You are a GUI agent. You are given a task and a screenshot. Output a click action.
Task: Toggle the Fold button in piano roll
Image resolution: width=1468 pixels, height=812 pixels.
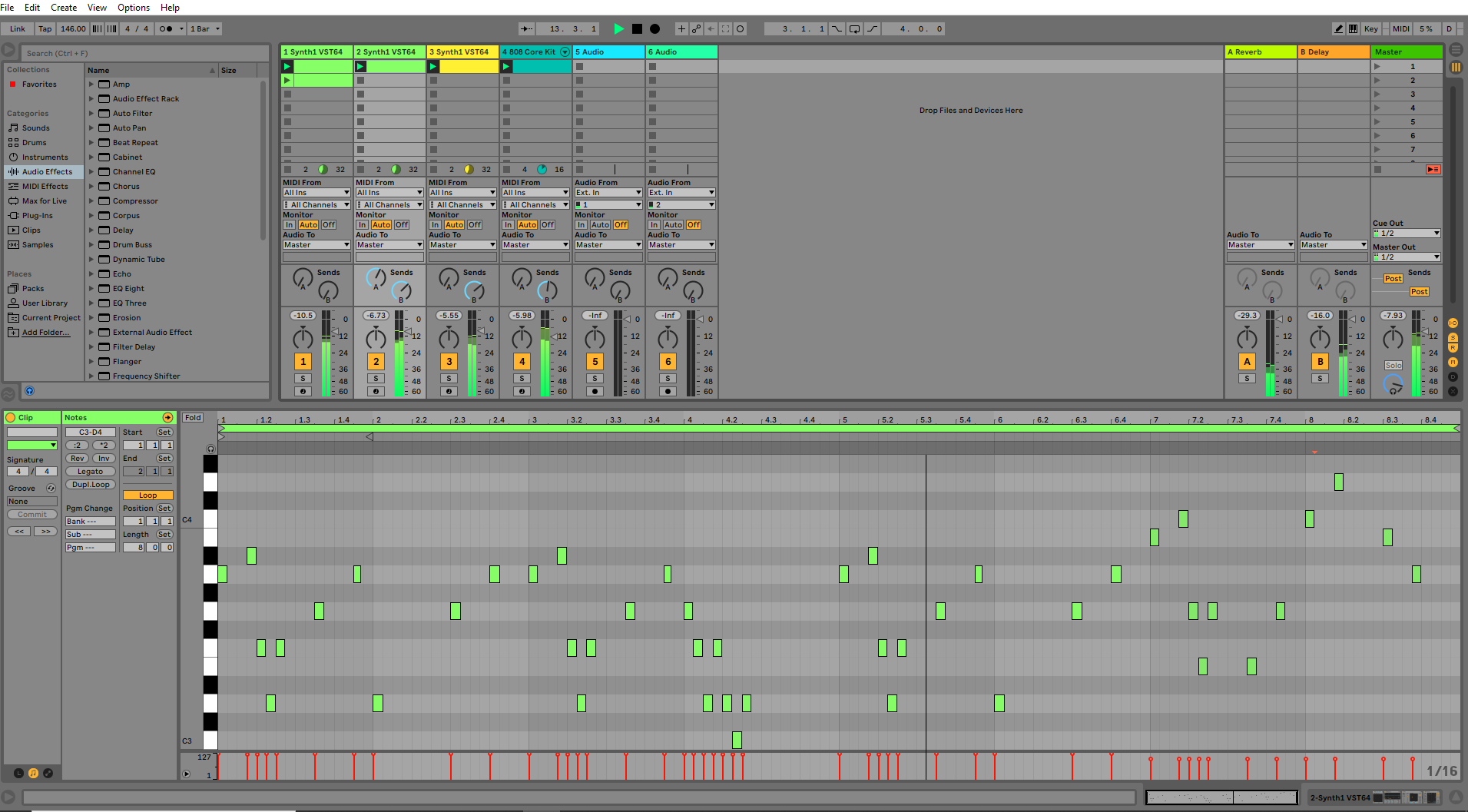[193, 417]
